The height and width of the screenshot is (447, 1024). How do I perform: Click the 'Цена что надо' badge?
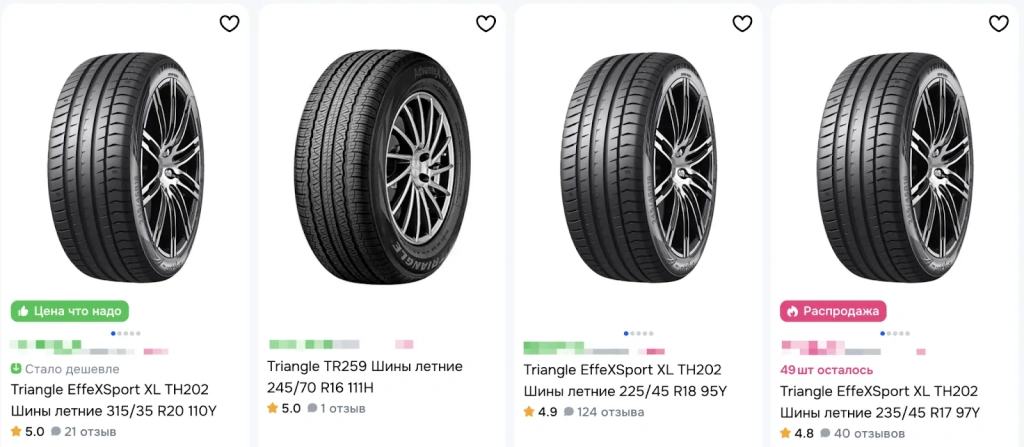[x=70, y=311]
